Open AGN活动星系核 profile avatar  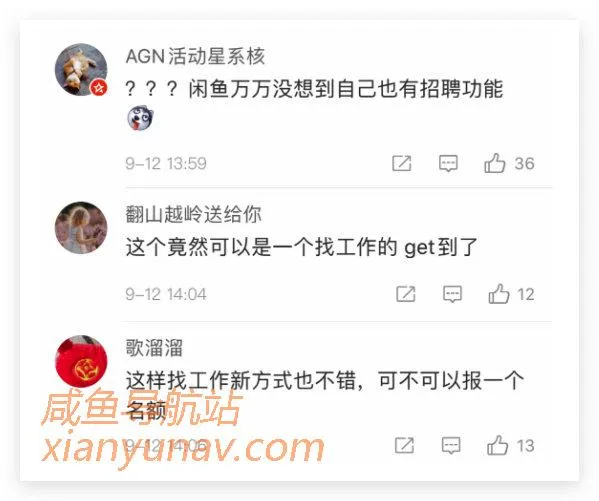pyautogui.click(x=81, y=70)
